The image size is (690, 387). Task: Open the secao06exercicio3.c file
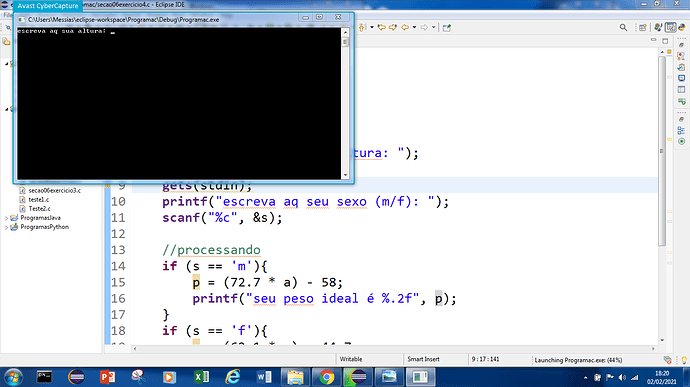point(55,191)
